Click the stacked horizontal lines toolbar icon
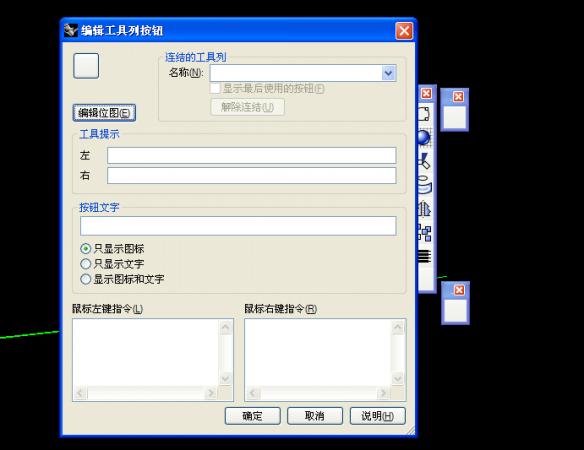Viewport: 584px width, 450px height. 425,256
